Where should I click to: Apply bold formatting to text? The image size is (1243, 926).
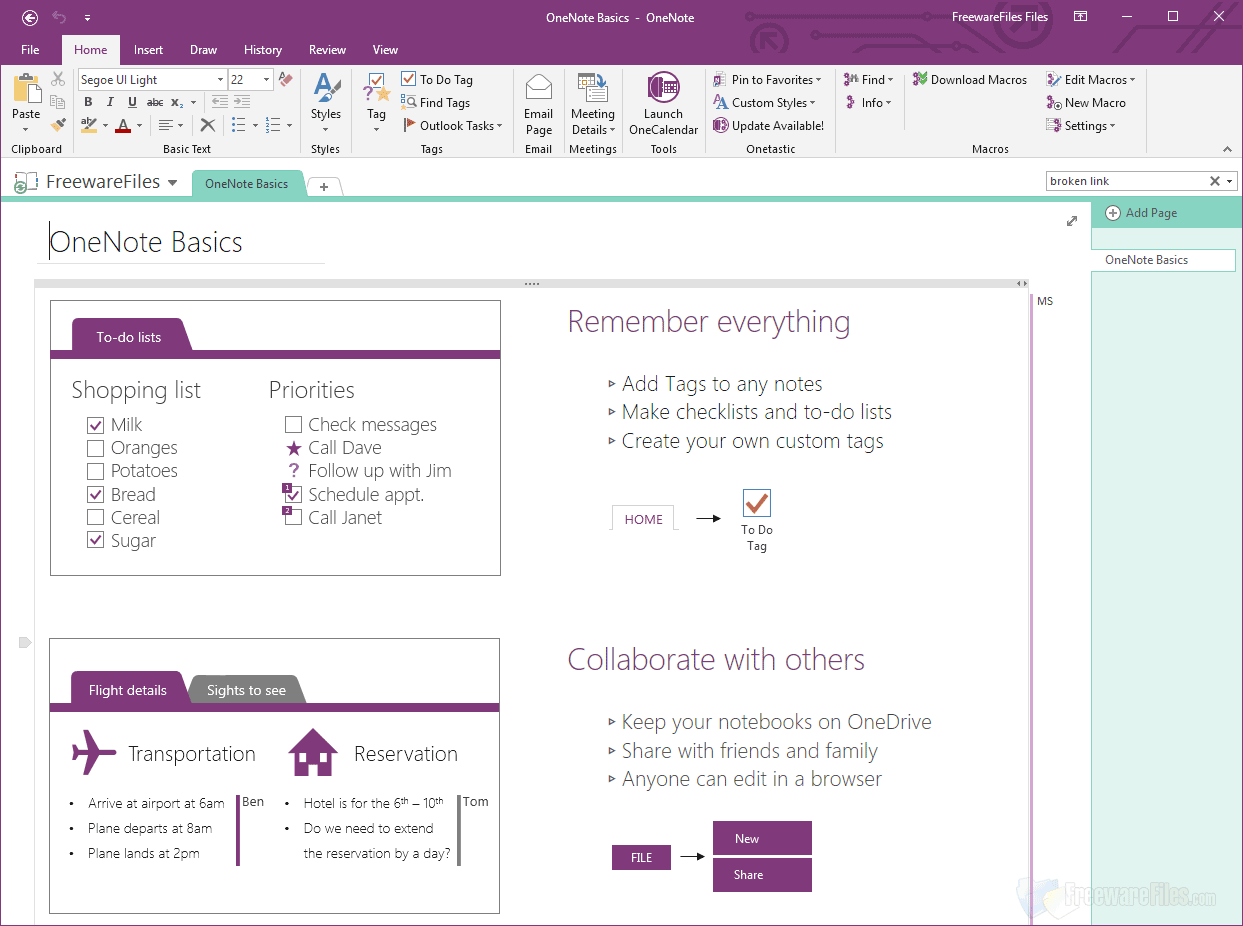[88, 102]
